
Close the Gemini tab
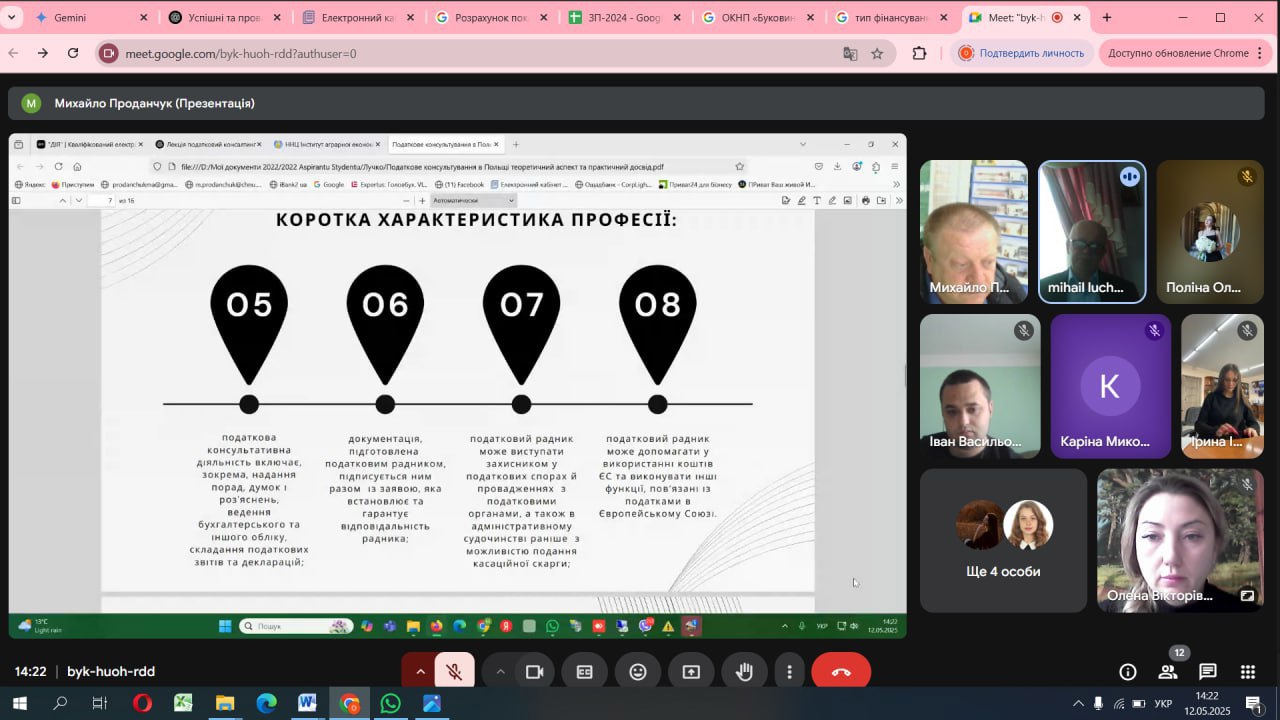click(144, 18)
